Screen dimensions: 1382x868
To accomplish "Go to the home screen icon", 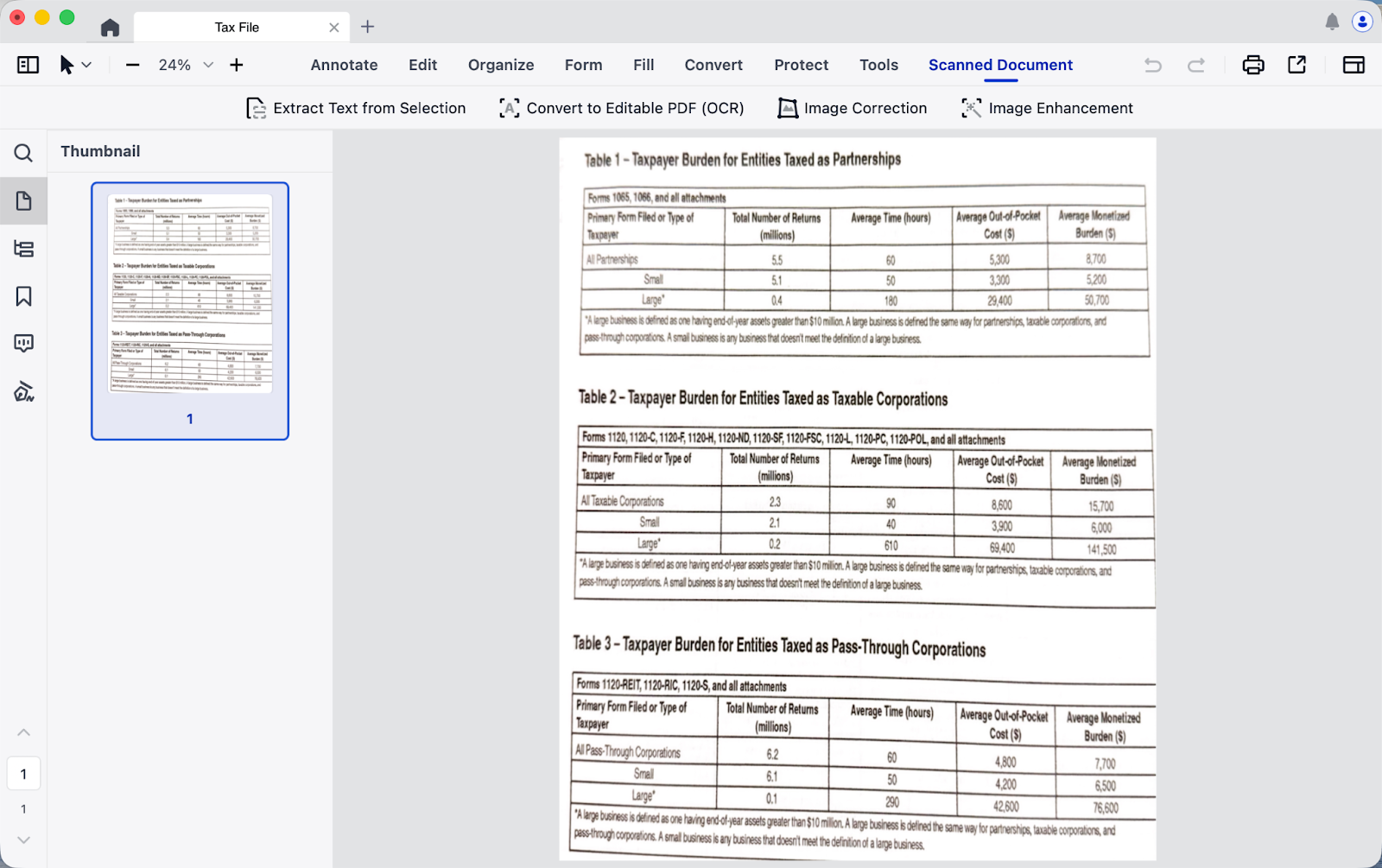I will click(110, 28).
